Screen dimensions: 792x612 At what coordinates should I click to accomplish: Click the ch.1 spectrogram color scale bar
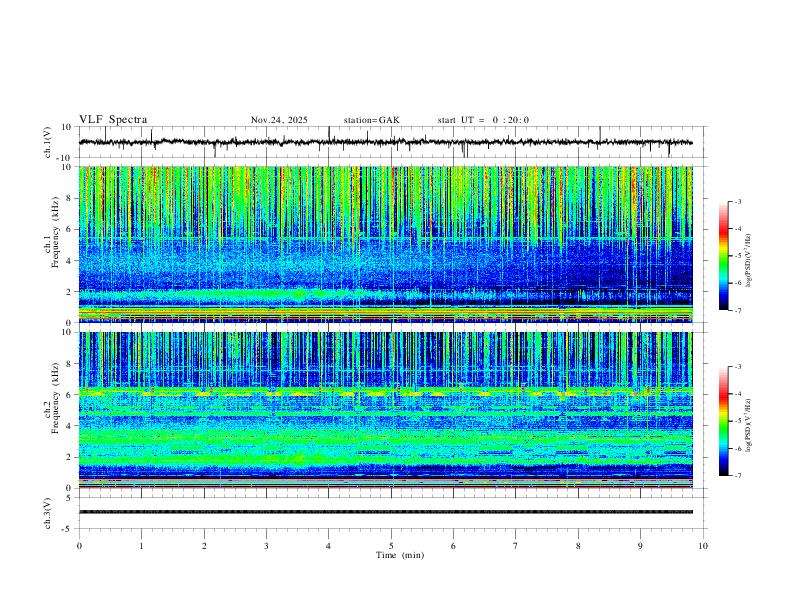[723, 256]
